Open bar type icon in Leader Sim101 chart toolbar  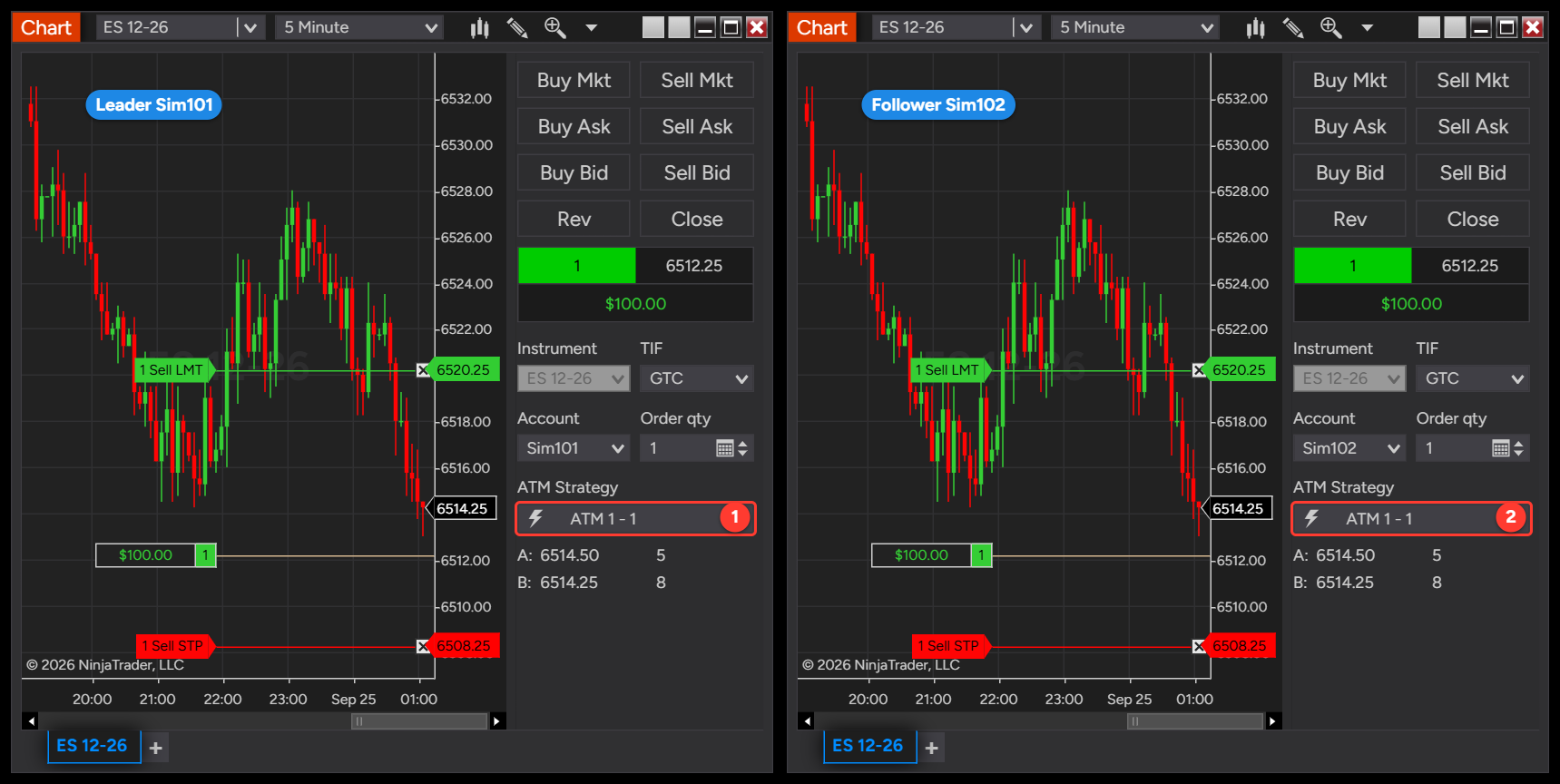pyautogui.click(x=480, y=28)
